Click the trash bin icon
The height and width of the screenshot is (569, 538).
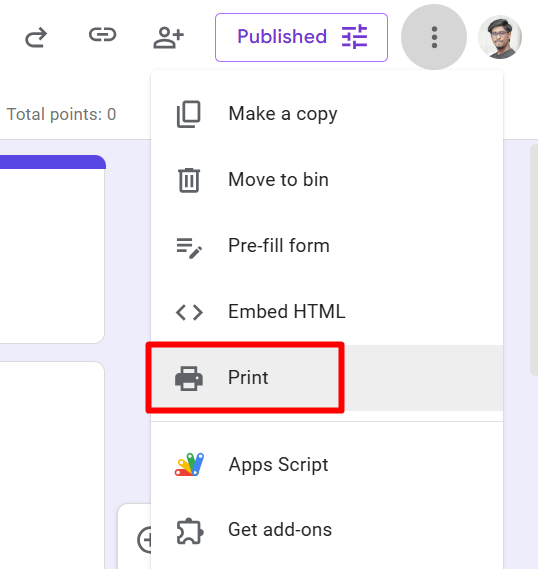189,180
